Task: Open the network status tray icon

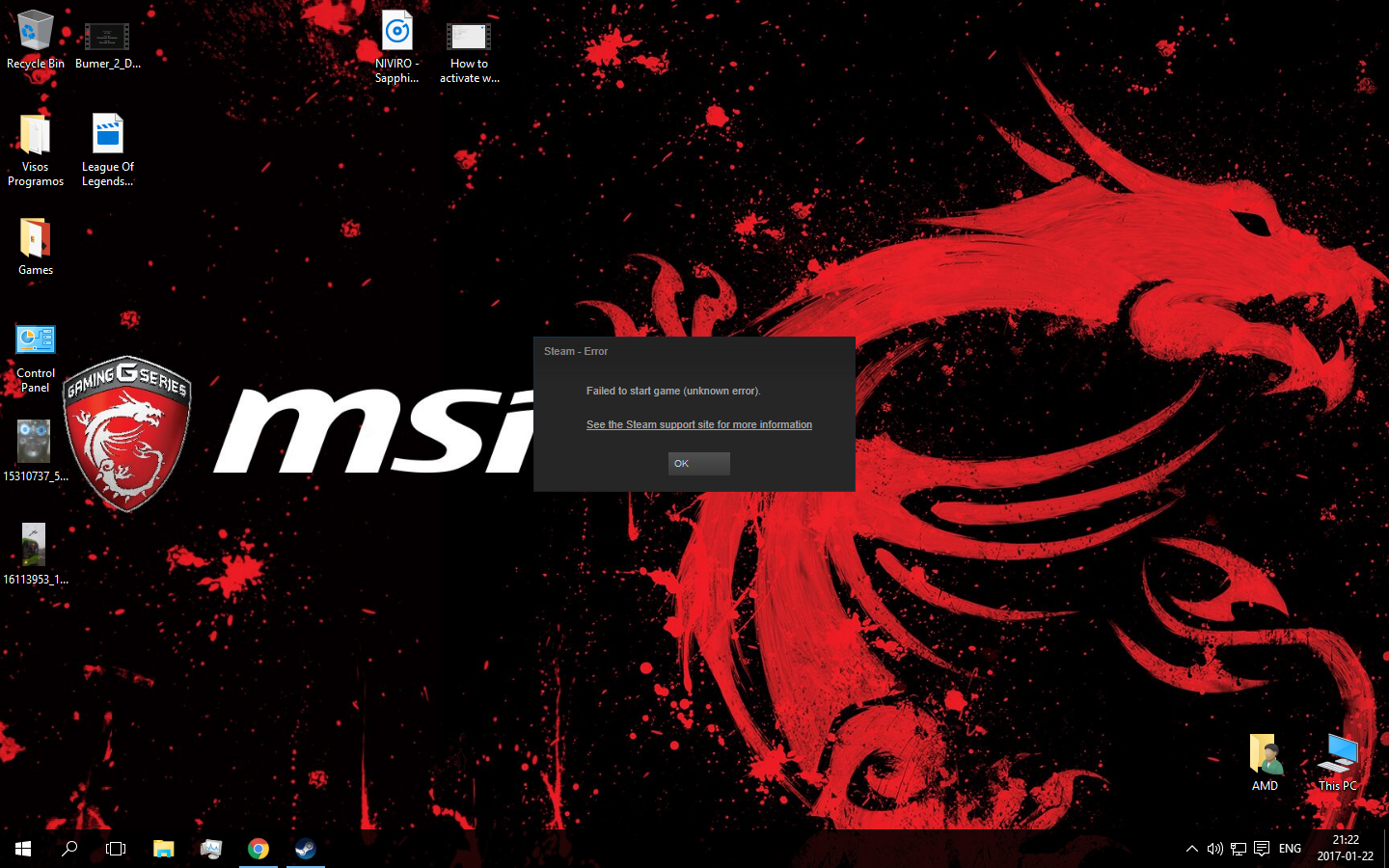Action: coord(1239,849)
